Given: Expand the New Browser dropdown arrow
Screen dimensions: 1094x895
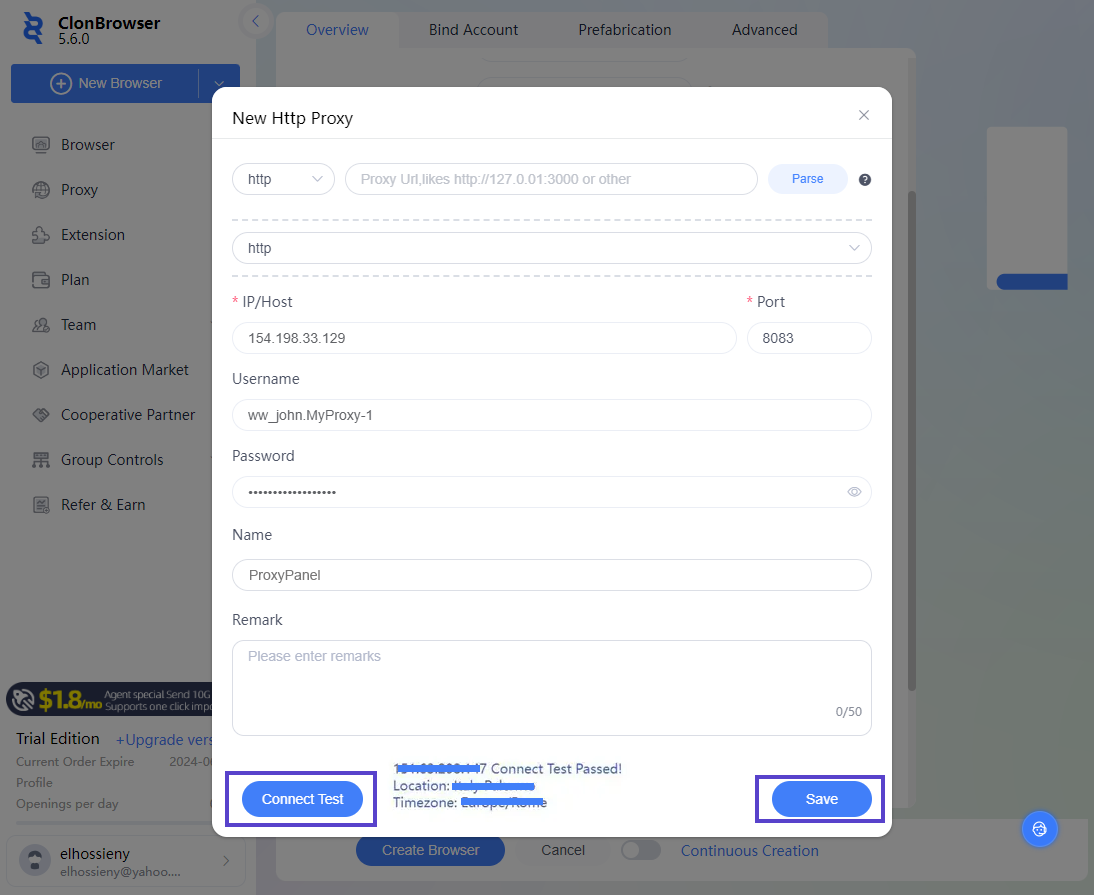Looking at the screenshot, I should click(x=219, y=83).
